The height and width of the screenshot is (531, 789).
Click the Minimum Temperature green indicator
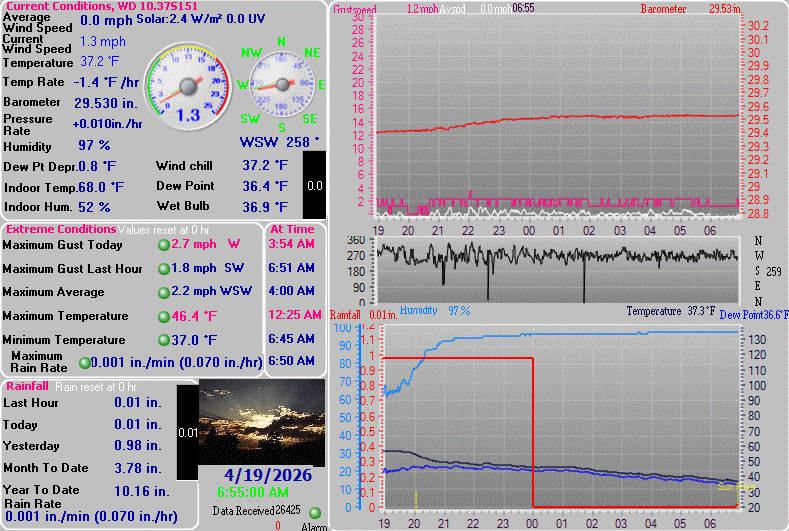(x=164, y=340)
